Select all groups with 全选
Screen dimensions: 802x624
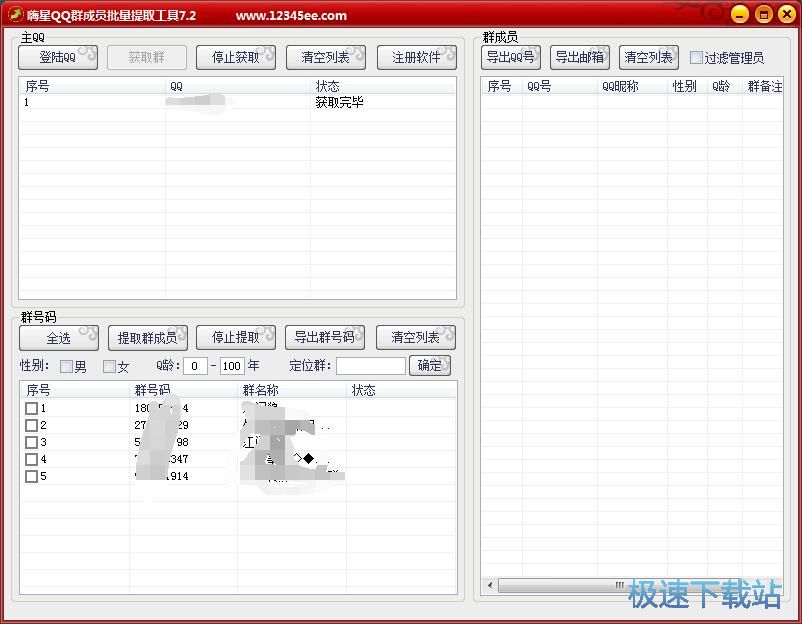pos(59,338)
